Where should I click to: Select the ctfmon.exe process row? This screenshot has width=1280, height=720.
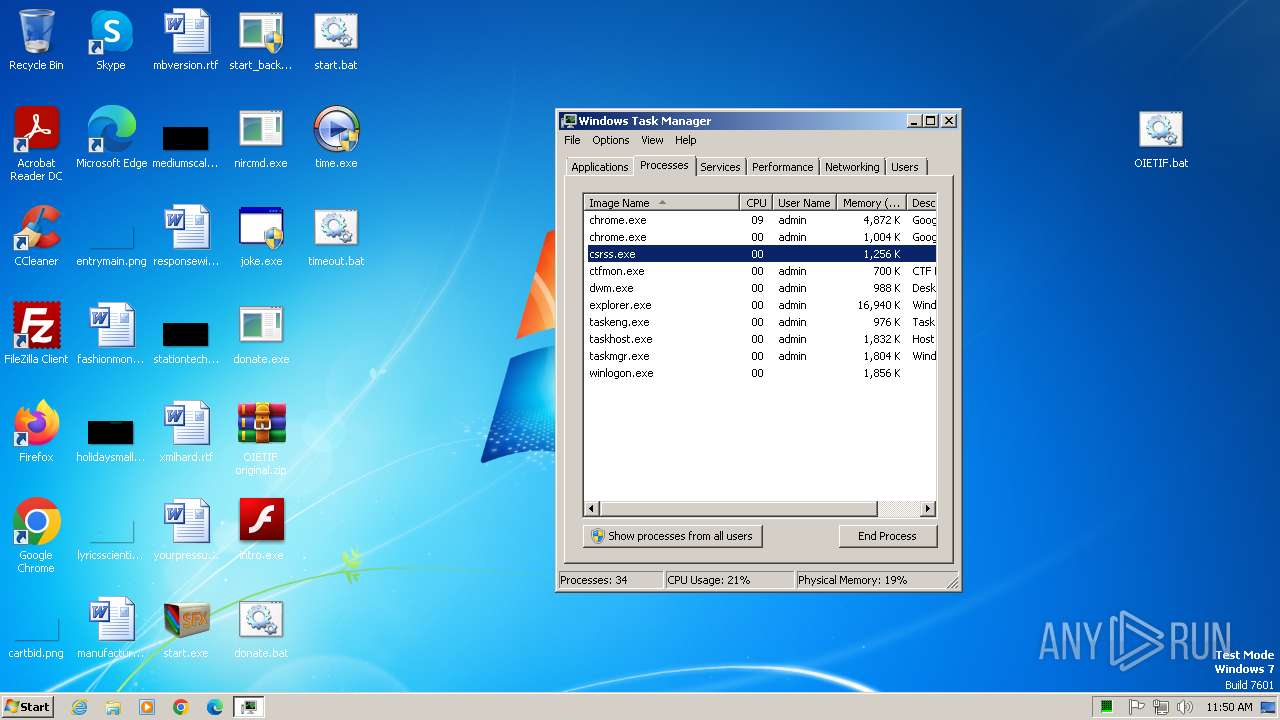760,271
